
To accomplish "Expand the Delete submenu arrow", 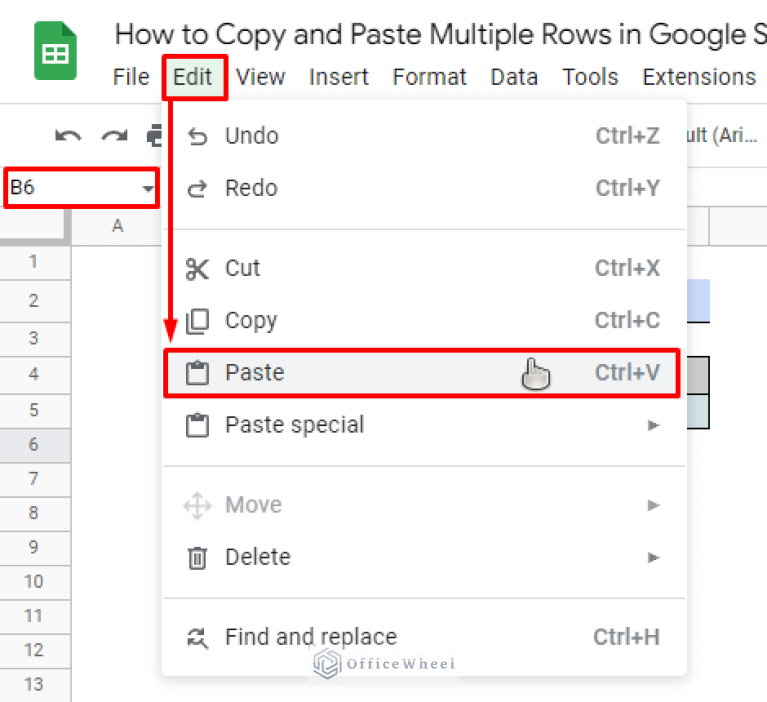I will pyautogui.click(x=653, y=557).
